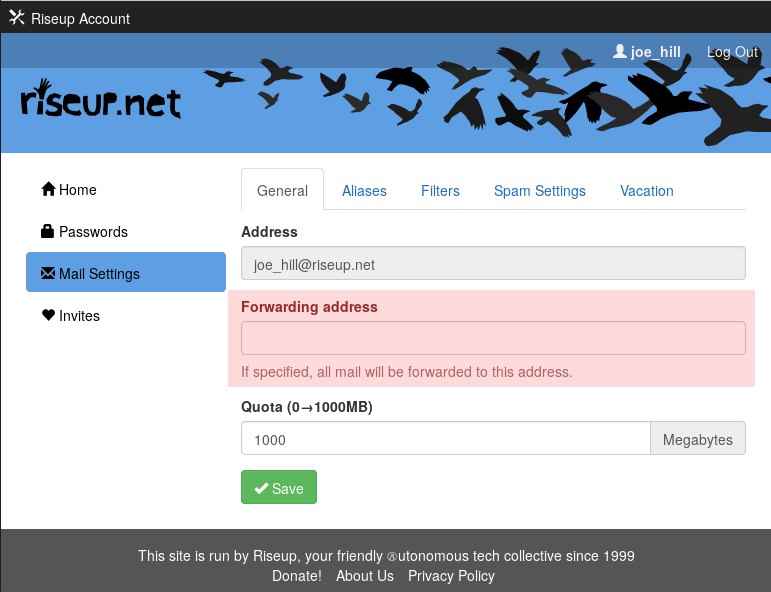Click the Passwords lock icon
This screenshot has height=592, width=771.
point(47,231)
